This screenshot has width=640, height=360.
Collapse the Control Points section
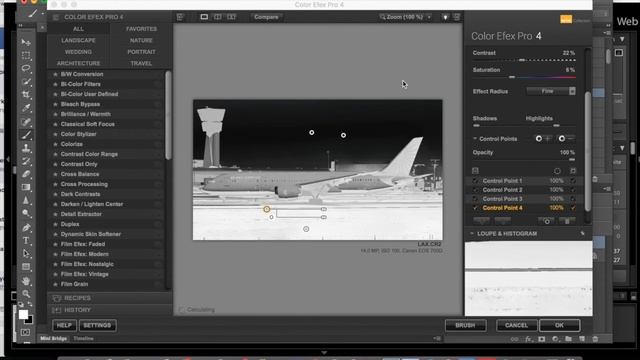tap(475, 139)
